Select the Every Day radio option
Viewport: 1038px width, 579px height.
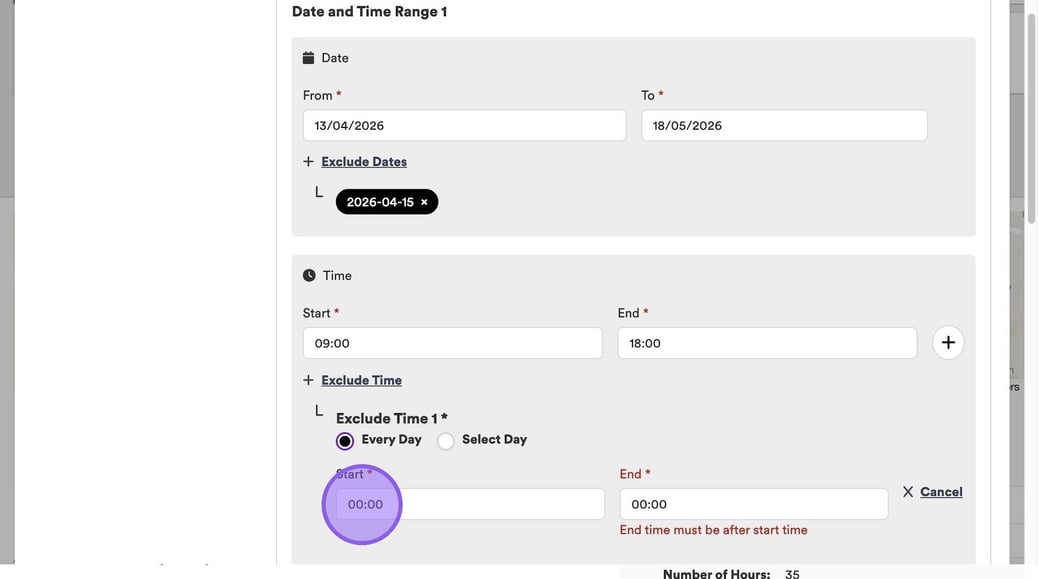[345, 441]
